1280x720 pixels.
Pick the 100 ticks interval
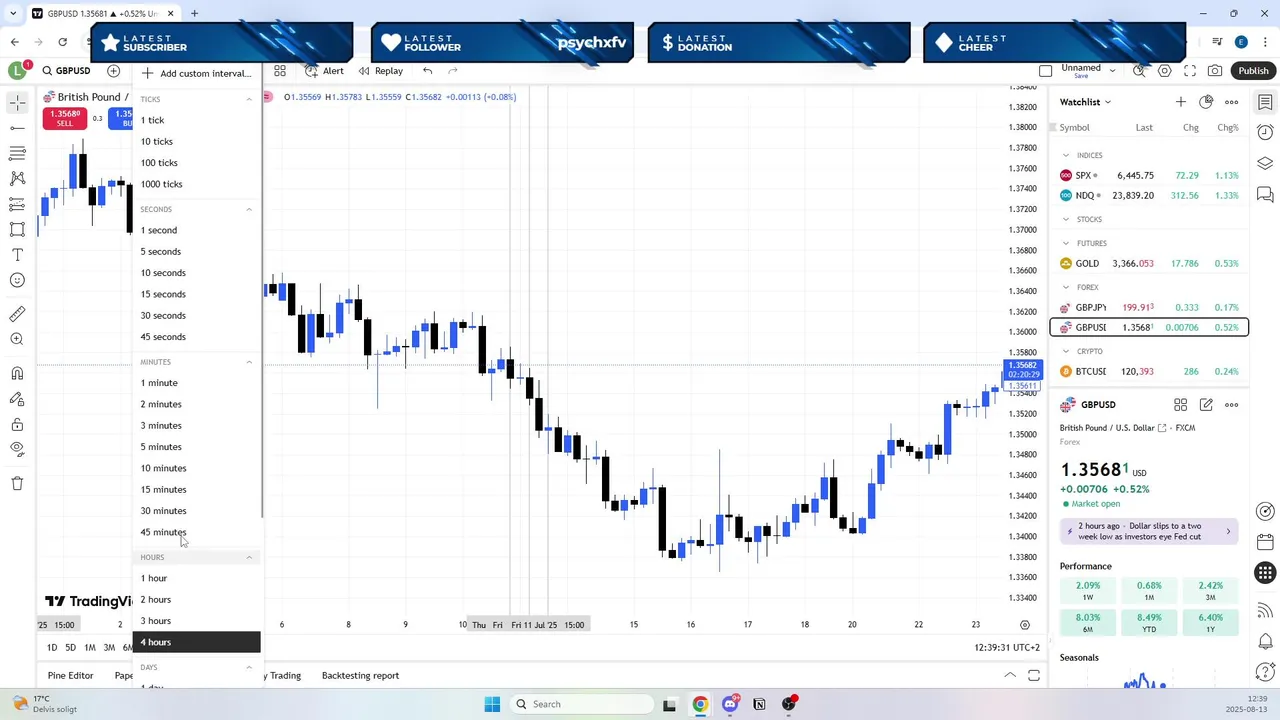pyautogui.click(x=196, y=163)
